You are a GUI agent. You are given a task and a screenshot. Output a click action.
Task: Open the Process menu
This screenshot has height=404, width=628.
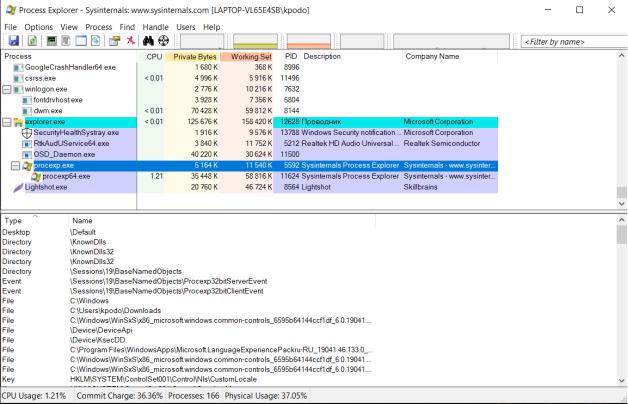(99, 27)
